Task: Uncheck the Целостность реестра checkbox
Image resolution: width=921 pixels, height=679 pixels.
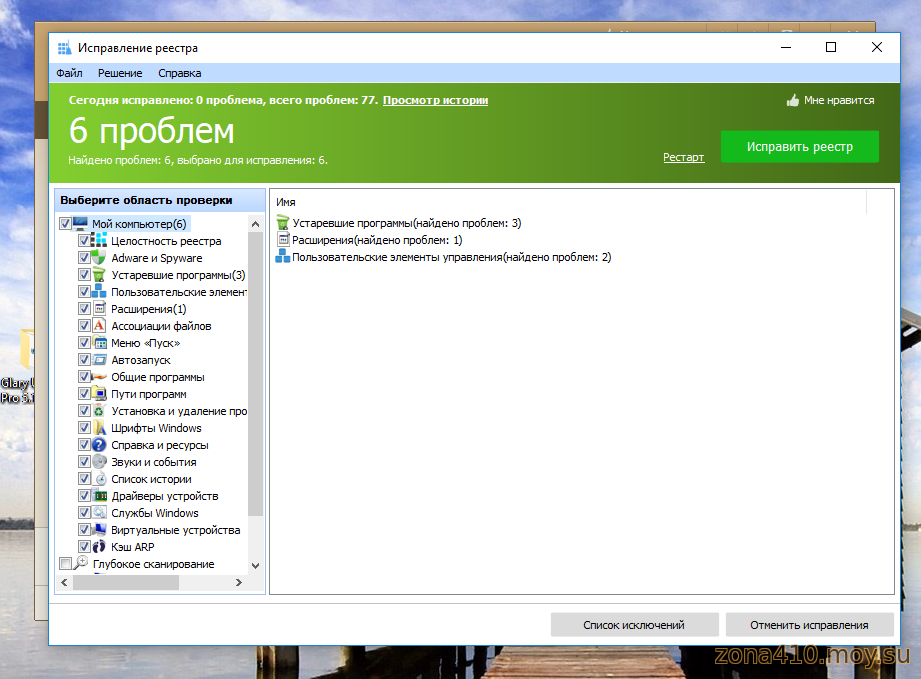Action: 84,241
